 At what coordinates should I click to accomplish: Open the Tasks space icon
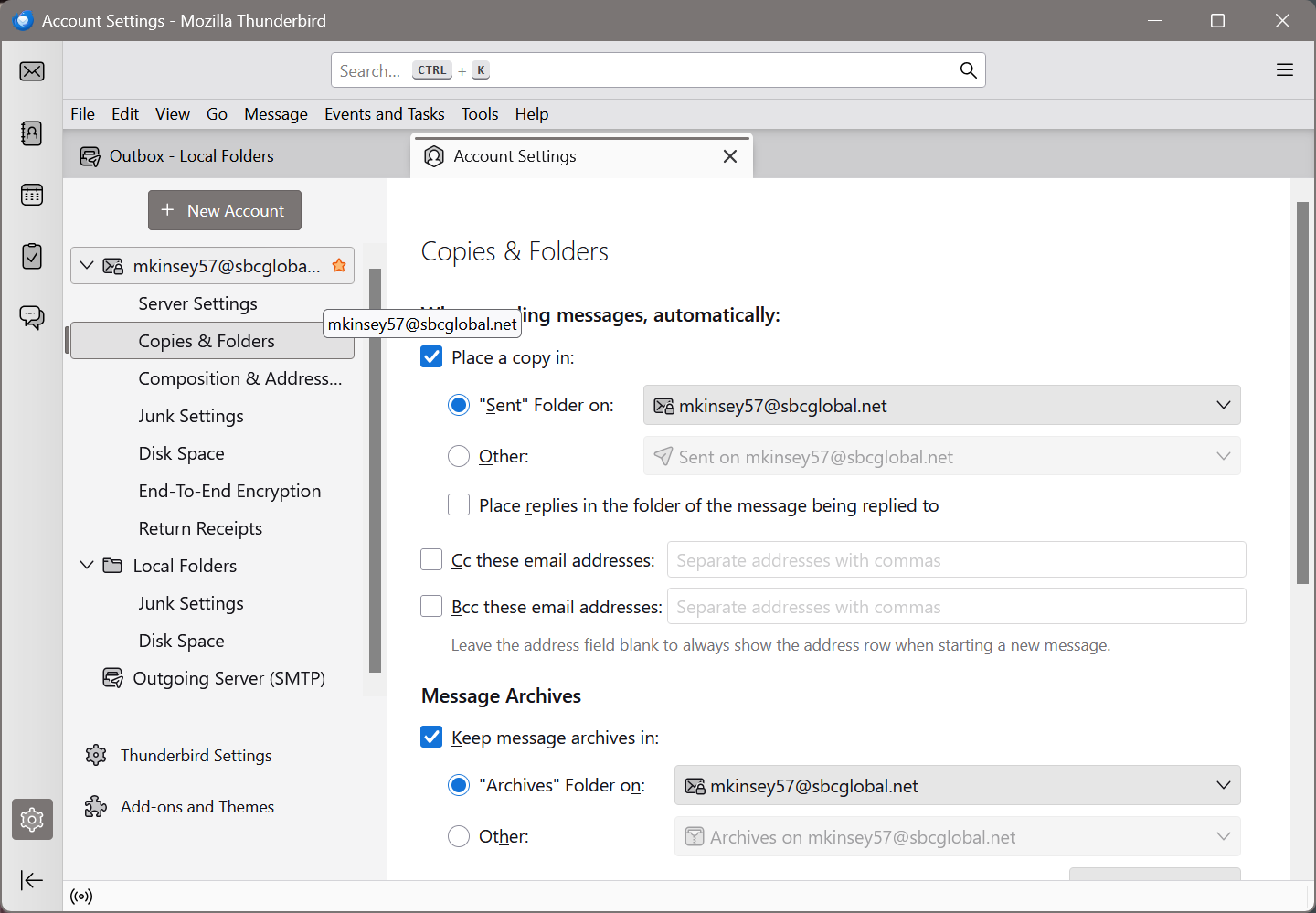[32, 256]
